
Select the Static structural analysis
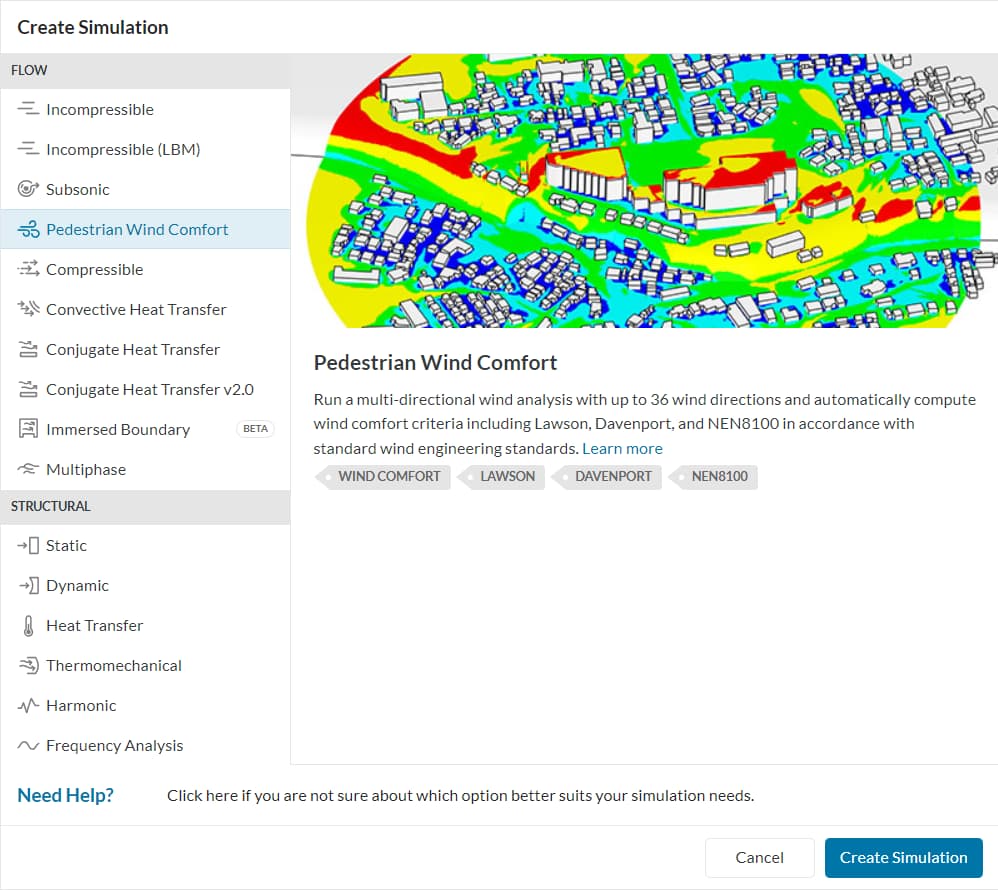click(66, 545)
